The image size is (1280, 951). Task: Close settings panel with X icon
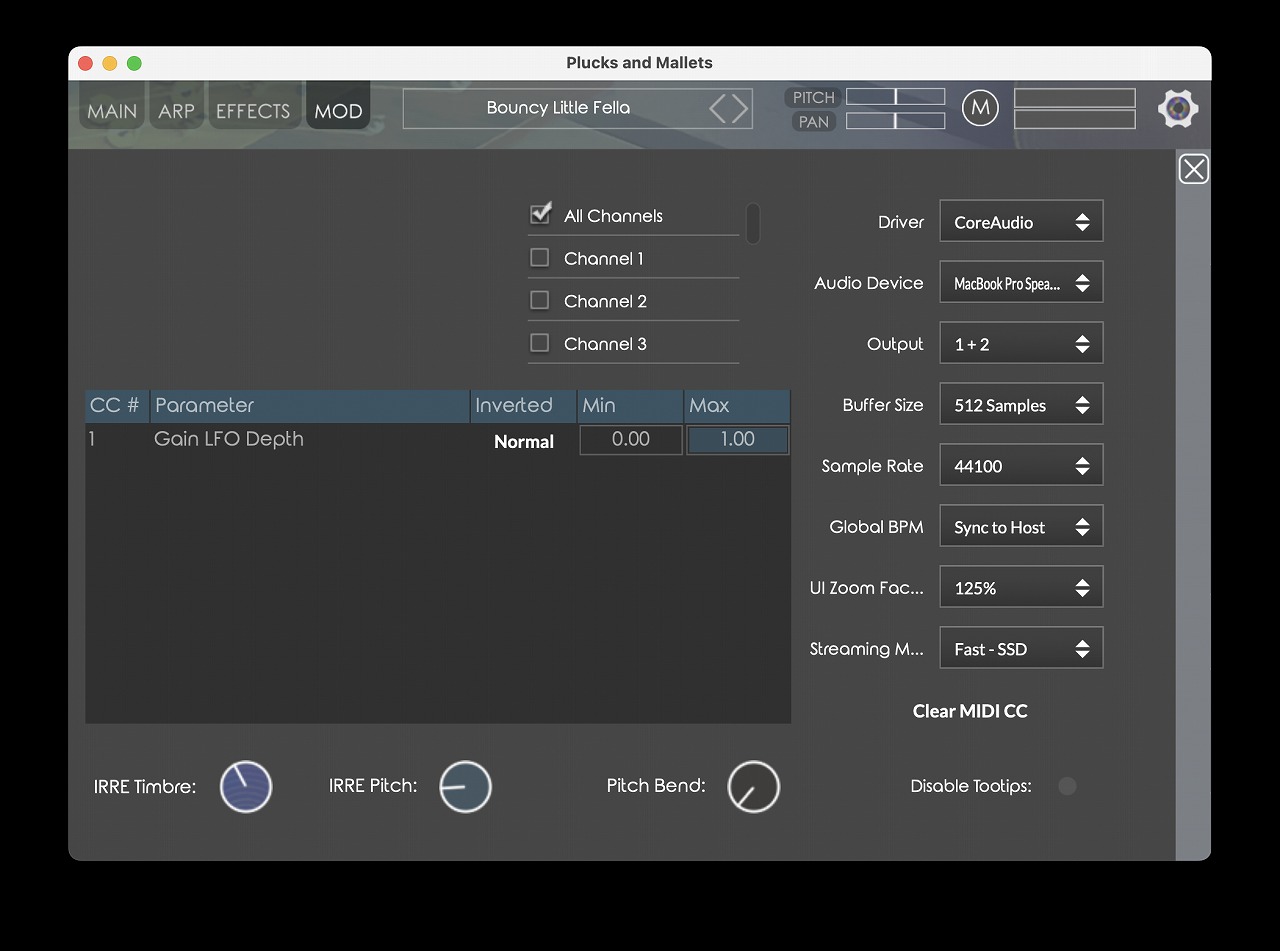coord(1193,170)
